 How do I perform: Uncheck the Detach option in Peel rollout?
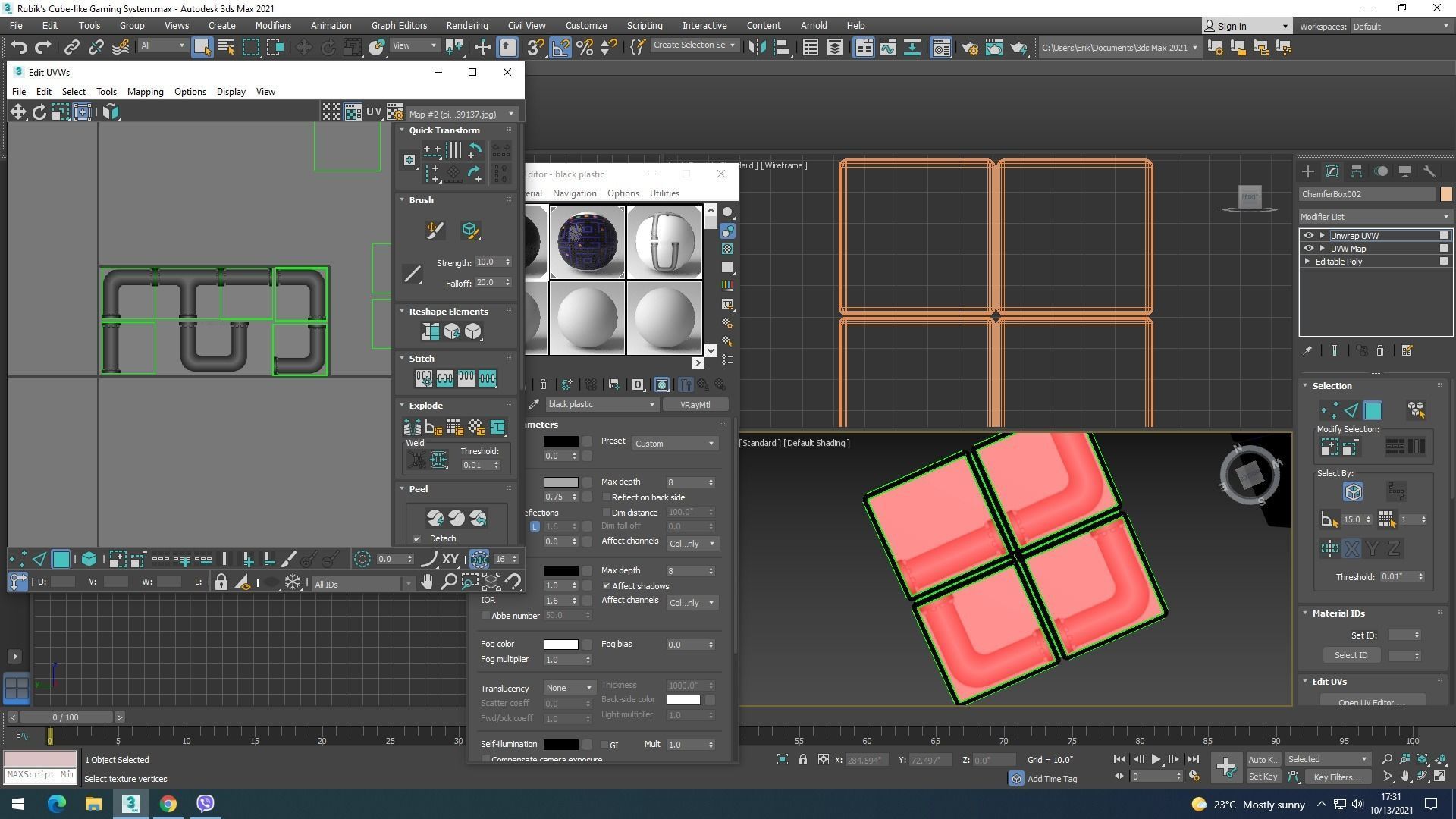418,538
